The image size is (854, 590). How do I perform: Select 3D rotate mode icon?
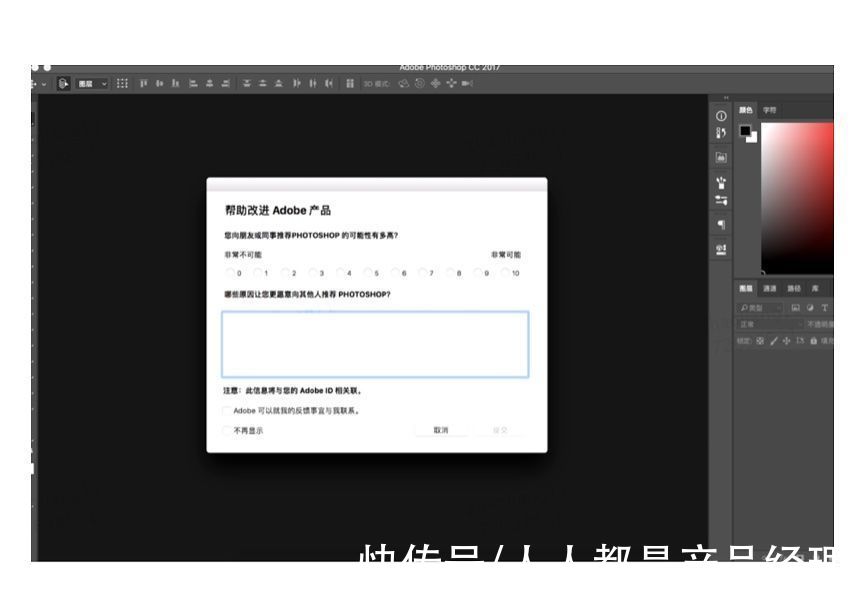click(404, 83)
